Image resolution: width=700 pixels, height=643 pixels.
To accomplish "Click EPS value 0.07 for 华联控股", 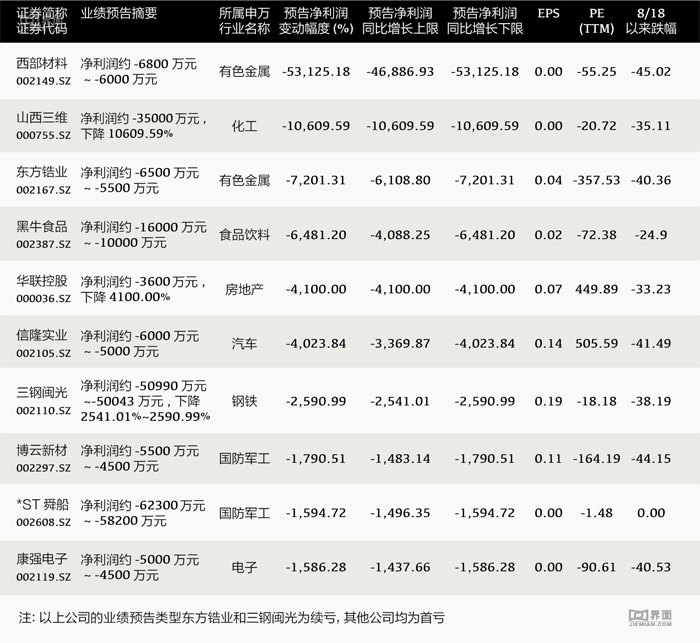I will [548, 289].
